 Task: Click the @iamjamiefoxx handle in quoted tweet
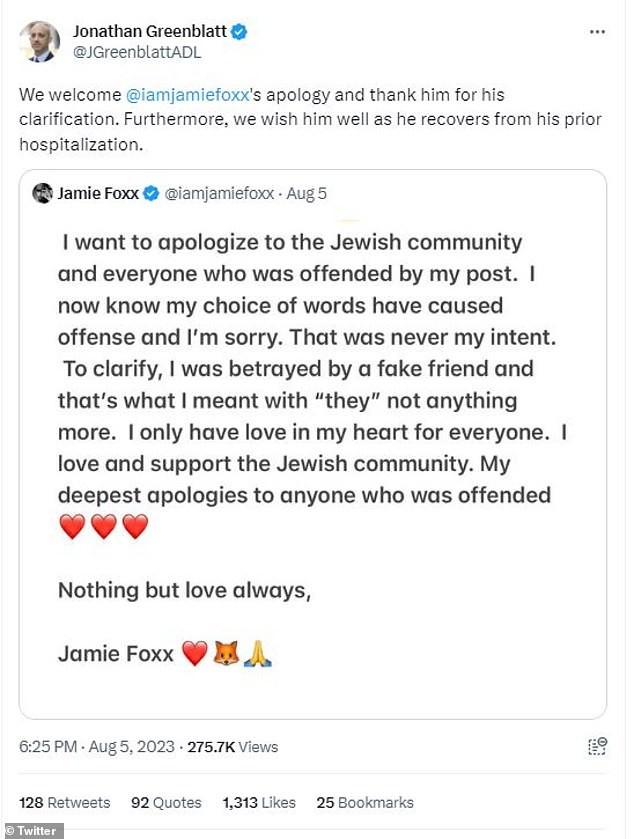pyautogui.click(x=219, y=193)
